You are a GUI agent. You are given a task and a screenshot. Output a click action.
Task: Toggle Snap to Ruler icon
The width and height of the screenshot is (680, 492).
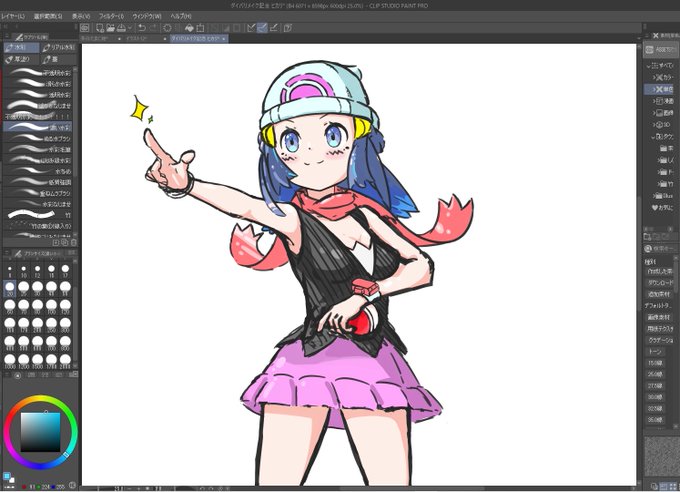click(x=251, y=28)
